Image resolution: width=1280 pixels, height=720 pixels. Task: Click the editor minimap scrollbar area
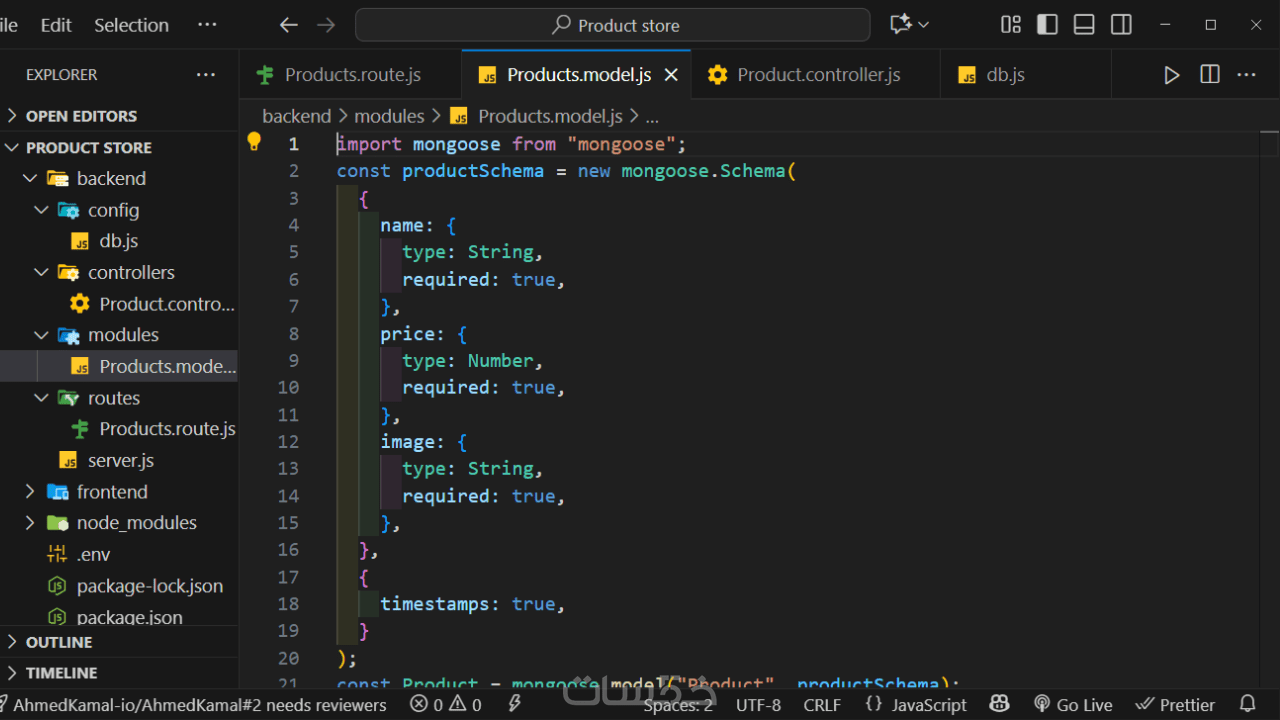tap(1268, 300)
